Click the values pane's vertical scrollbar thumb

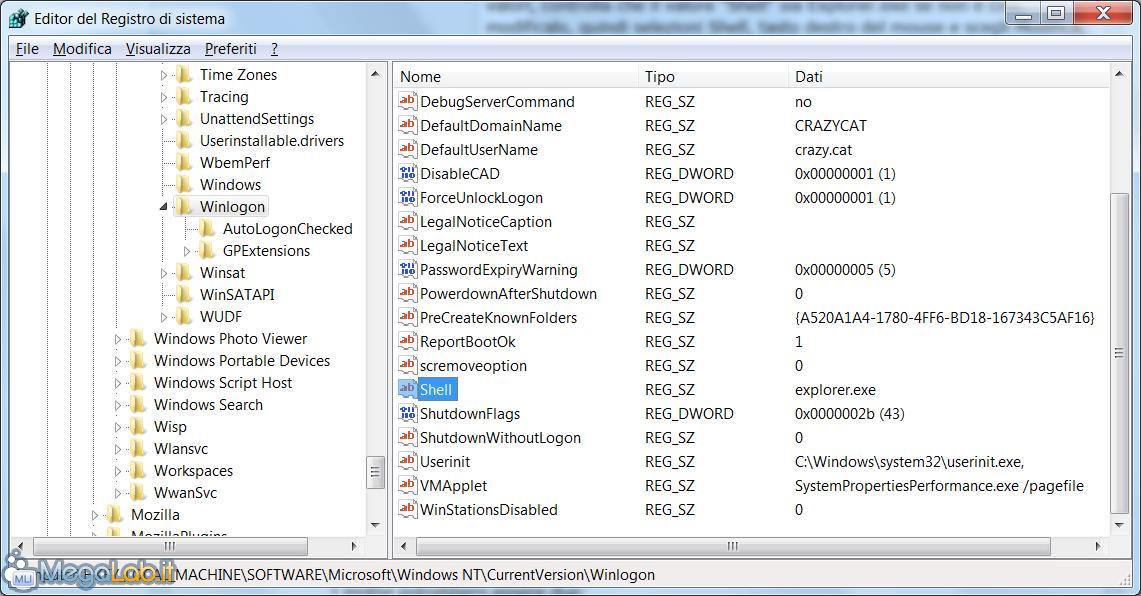(1119, 354)
